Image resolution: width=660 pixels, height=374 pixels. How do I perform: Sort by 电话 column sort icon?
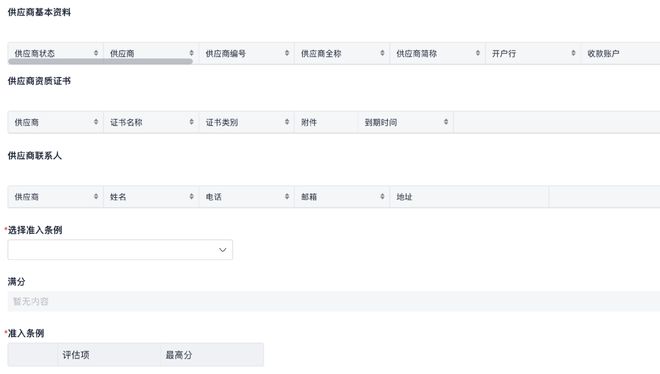[x=287, y=196]
